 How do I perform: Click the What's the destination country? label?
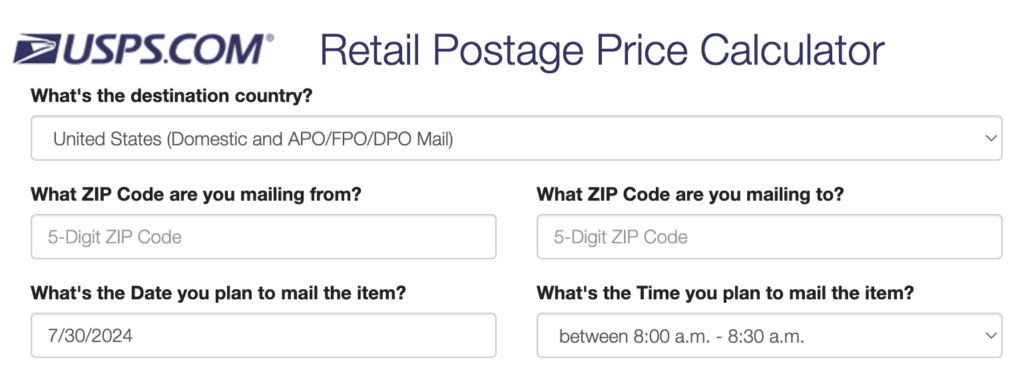point(172,96)
